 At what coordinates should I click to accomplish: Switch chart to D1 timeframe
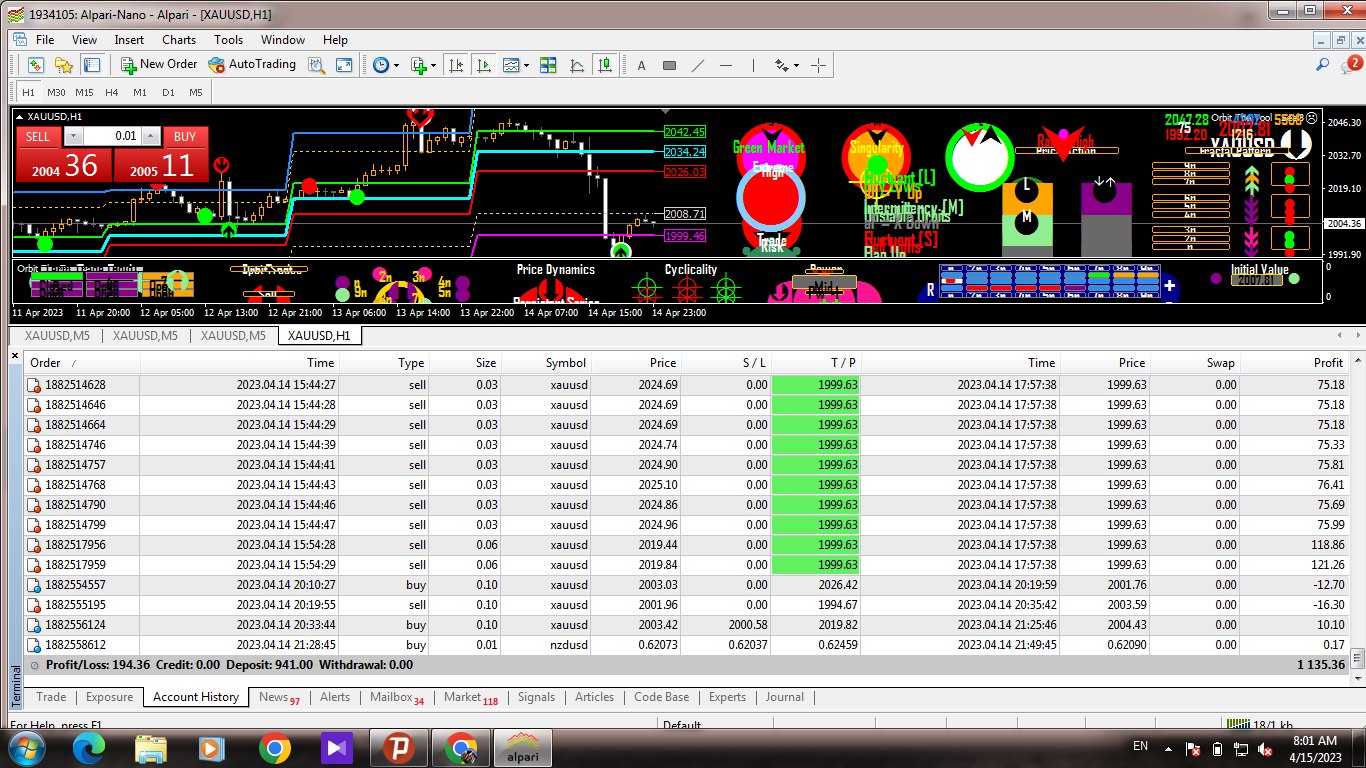(x=168, y=93)
